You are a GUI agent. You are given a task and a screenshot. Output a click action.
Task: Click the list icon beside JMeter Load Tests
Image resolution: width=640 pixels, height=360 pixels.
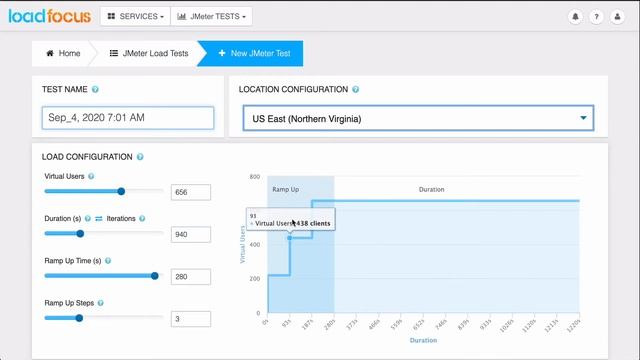click(x=114, y=53)
